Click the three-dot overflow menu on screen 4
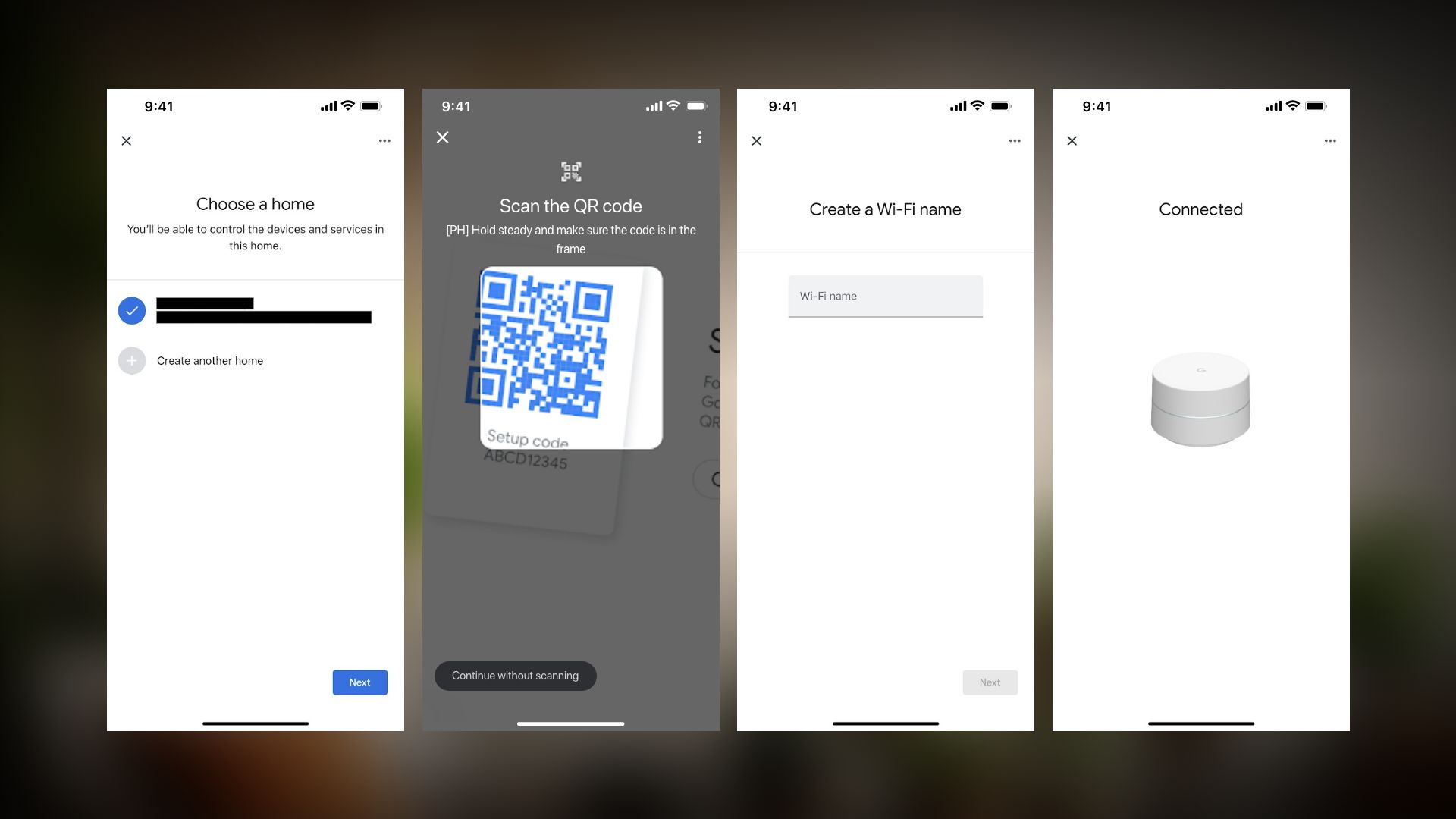 pos(1330,140)
